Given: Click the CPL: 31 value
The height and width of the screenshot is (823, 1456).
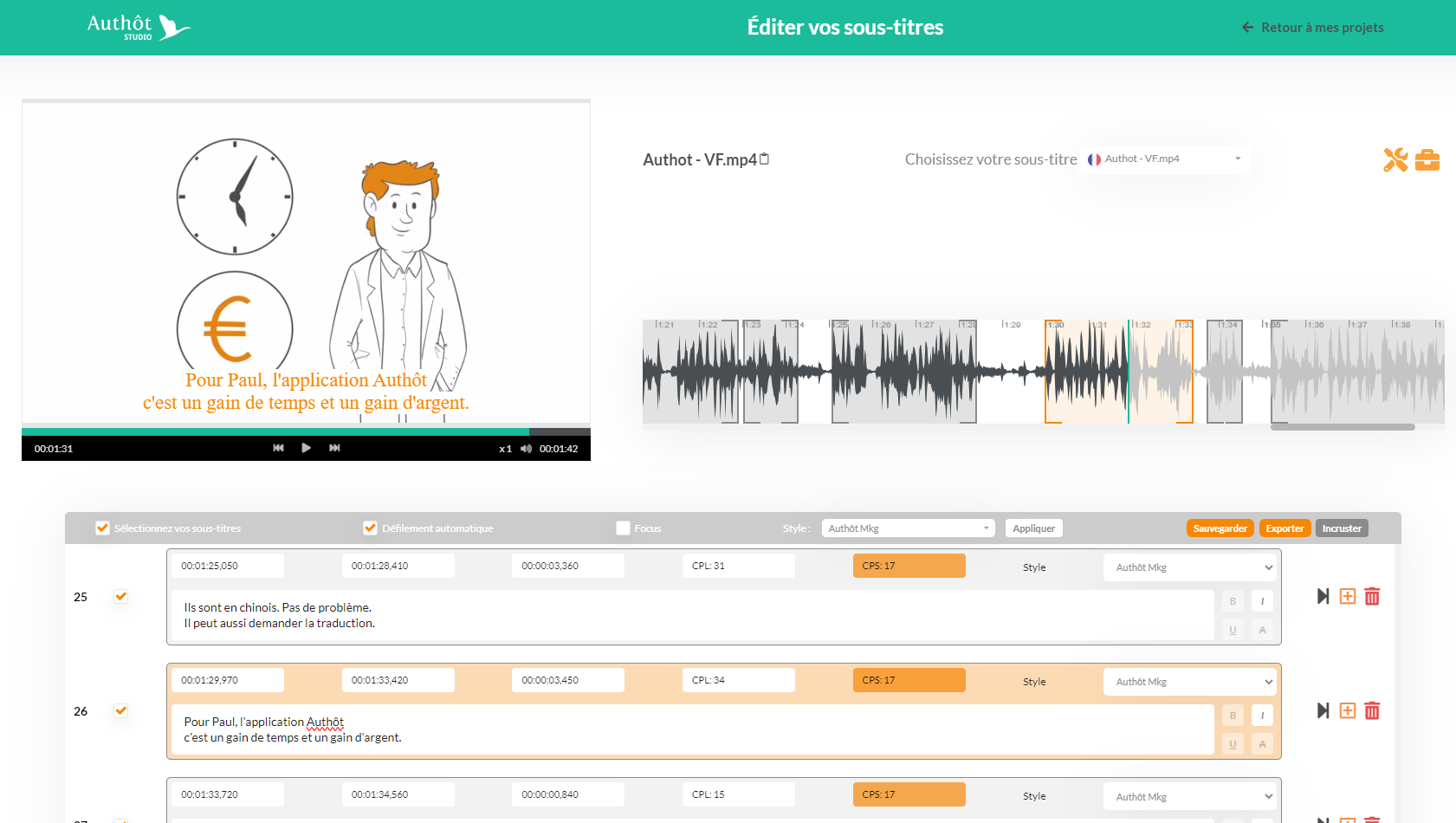Looking at the screenshot, I should click(739, 566).
